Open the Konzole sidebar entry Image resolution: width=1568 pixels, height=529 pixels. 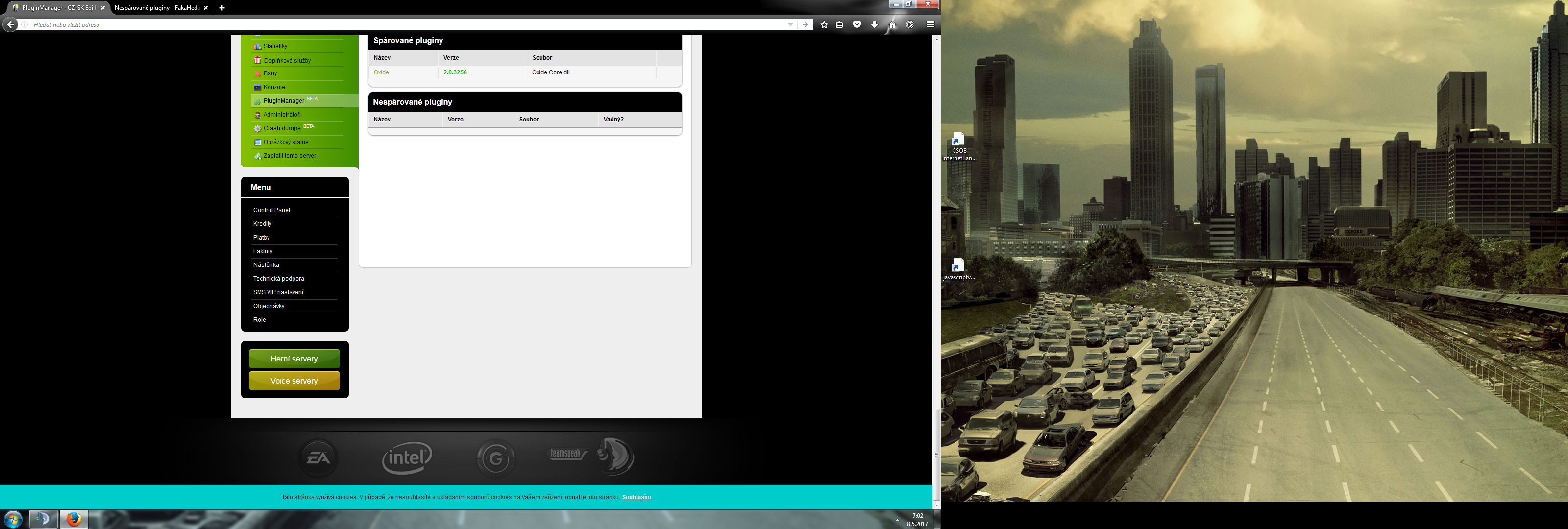(274, 87)
